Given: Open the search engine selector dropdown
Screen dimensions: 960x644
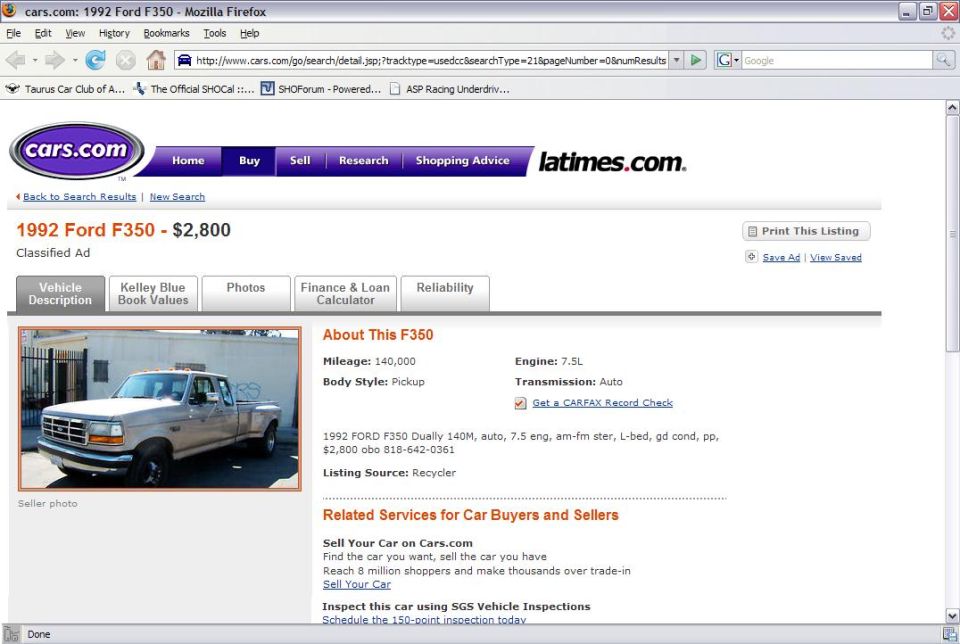Looking at the screenshot, I should coord(728,60).
